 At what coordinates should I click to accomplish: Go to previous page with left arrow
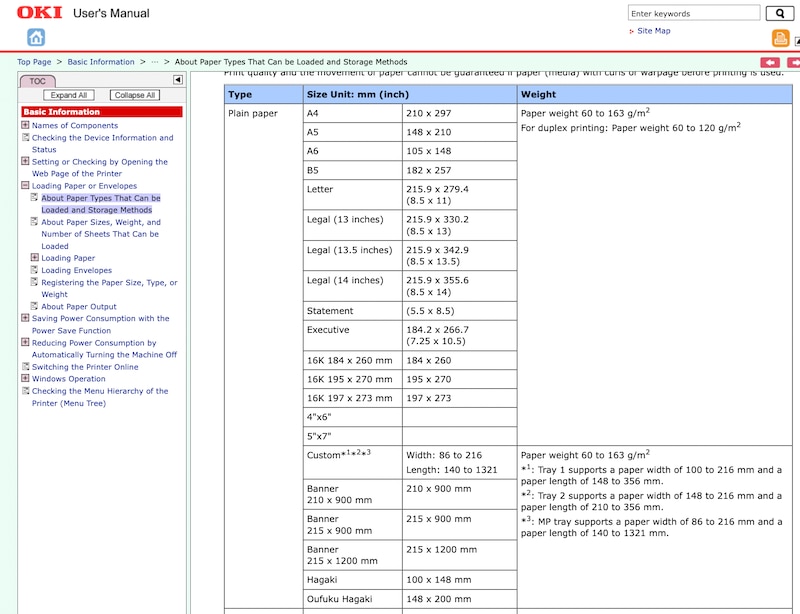point(770,62)
